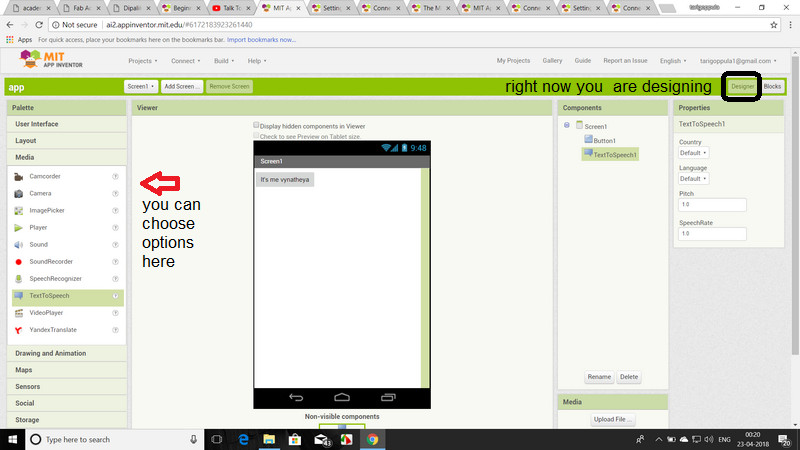This screenshot has height=450, width=800.
Task: Open the Help menu
Action: point(257,61)
